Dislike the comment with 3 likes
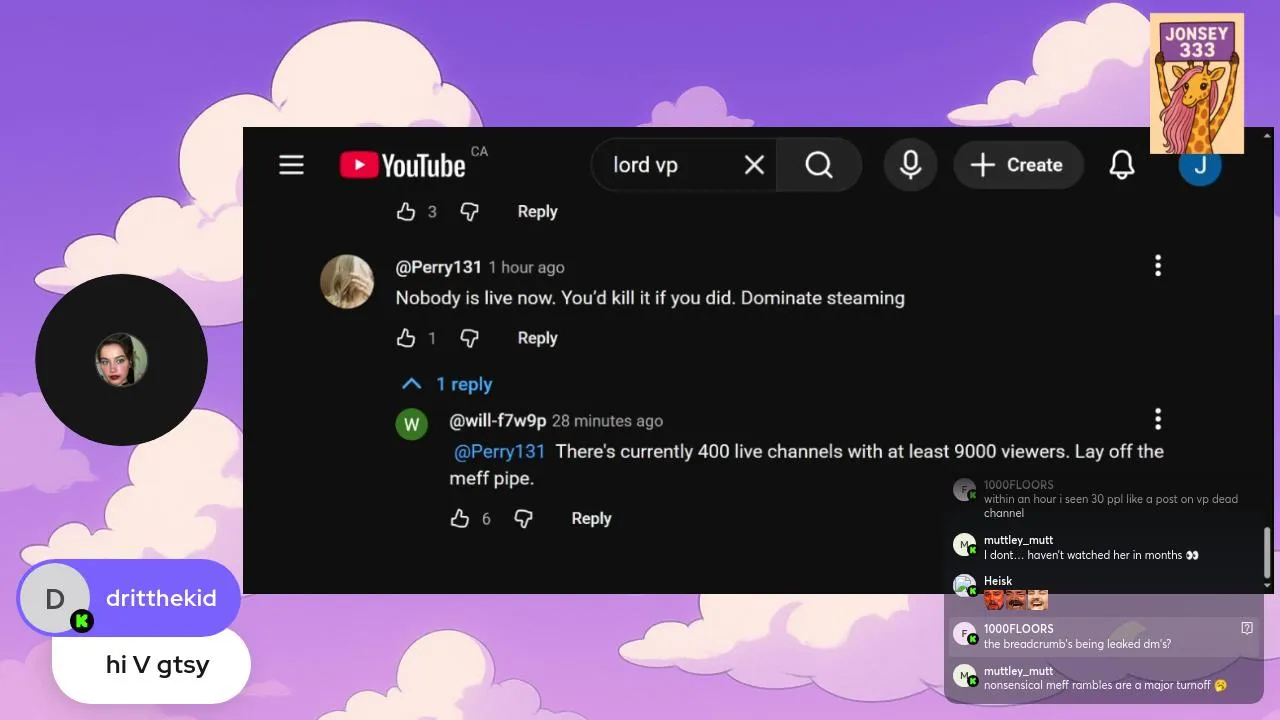This screenshot has height=720, width=1280. (469, 212)
